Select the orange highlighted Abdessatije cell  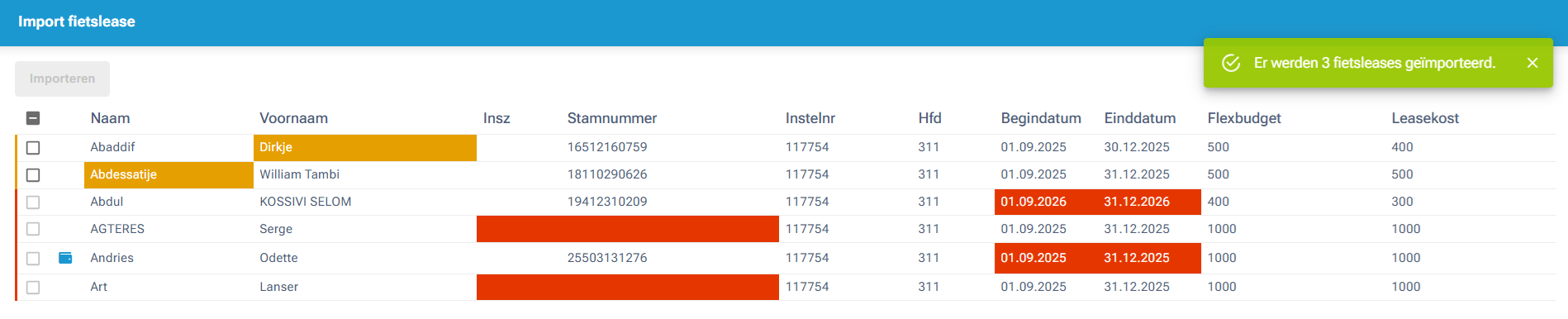pos(169,174)
